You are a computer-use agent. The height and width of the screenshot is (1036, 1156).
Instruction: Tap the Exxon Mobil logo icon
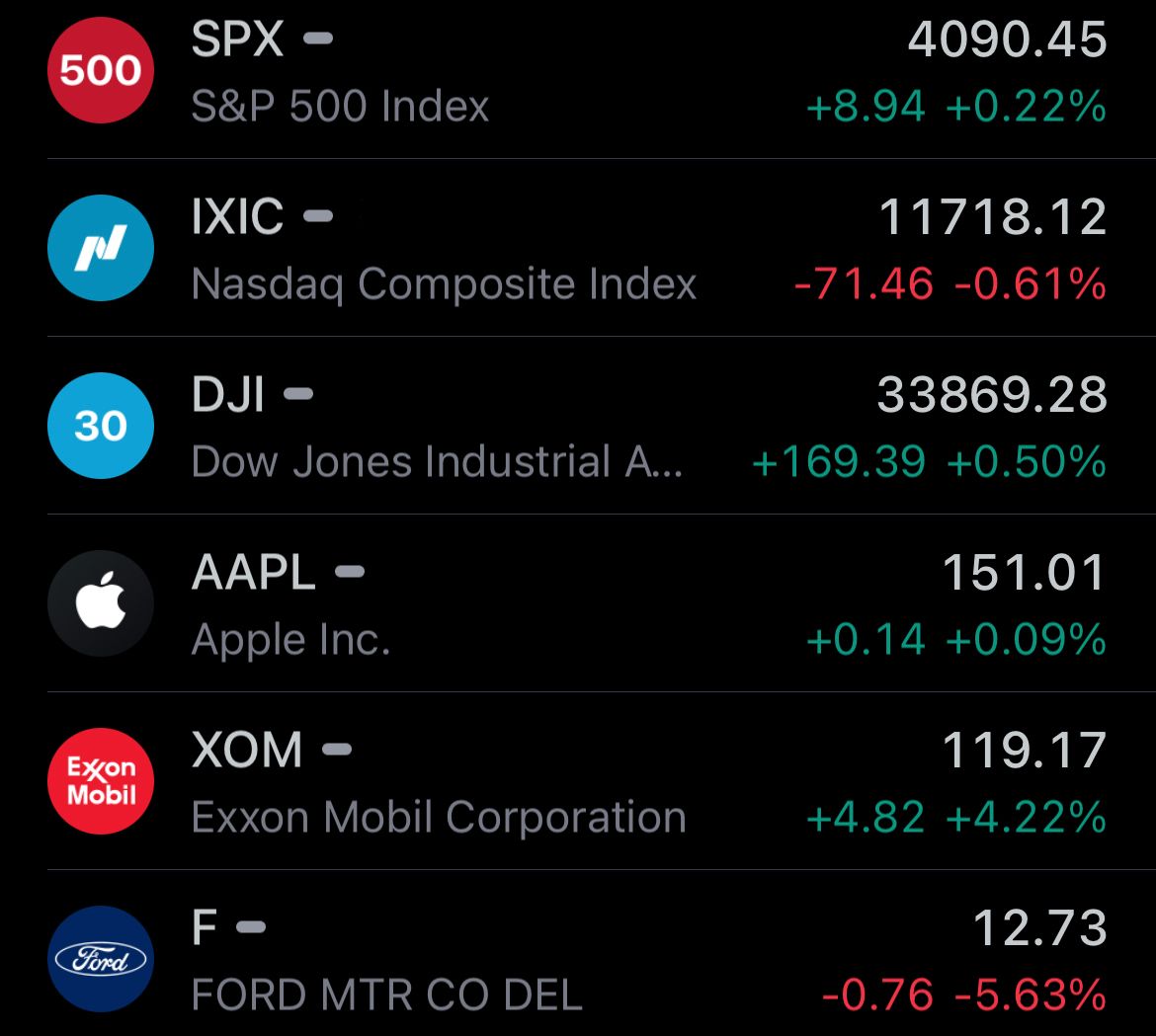pyautogui.click(x=101, y=781)
